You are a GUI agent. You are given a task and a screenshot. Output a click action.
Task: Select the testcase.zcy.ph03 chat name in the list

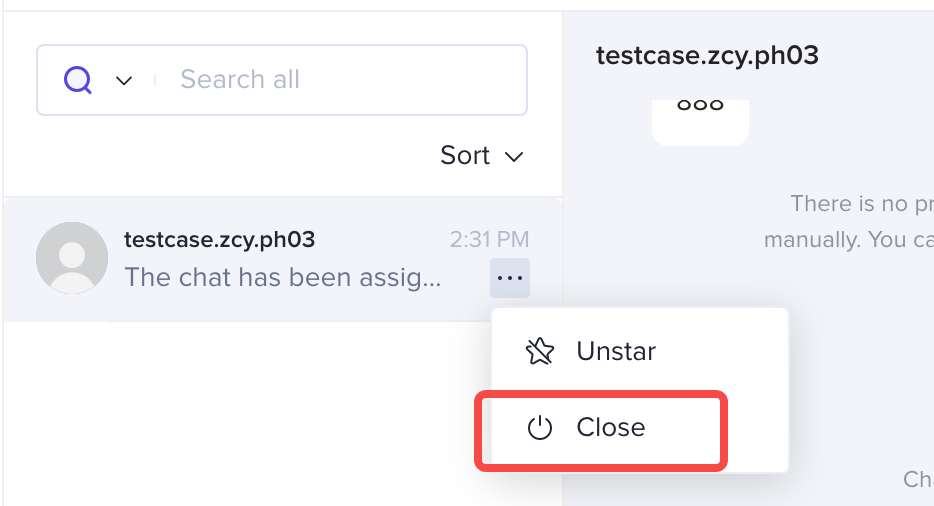coord(219,240)
